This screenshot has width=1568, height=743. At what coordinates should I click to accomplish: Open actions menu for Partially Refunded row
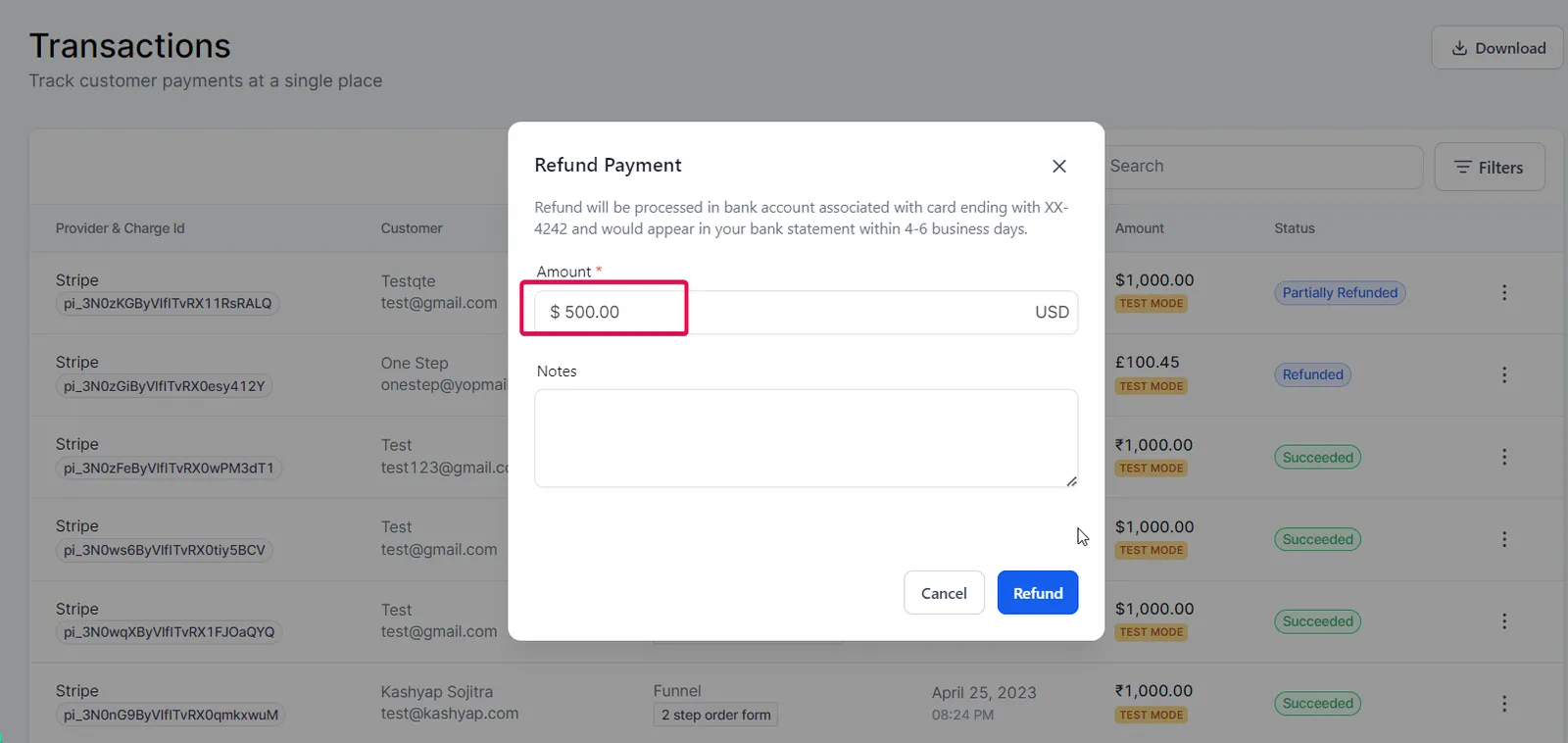(x=1504, y=293)
